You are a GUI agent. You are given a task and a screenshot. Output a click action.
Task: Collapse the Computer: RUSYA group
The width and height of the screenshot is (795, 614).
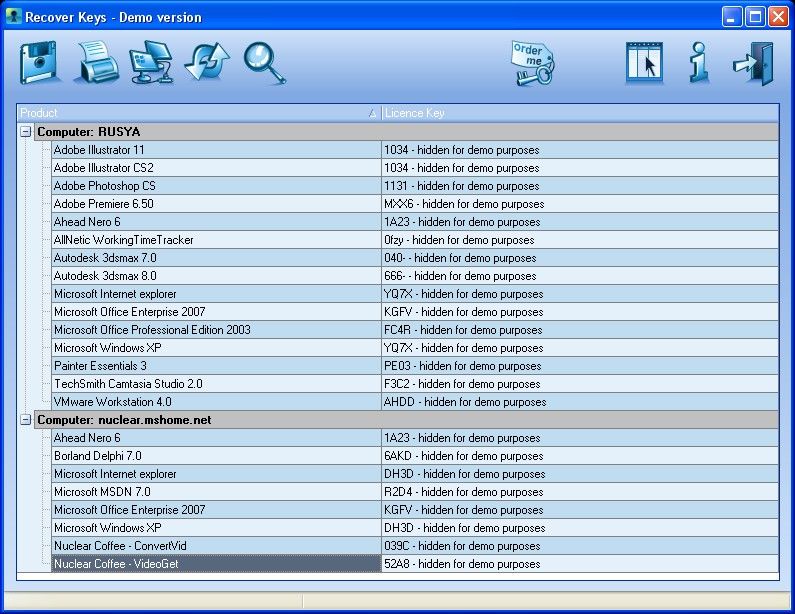(x=26, y=132)
